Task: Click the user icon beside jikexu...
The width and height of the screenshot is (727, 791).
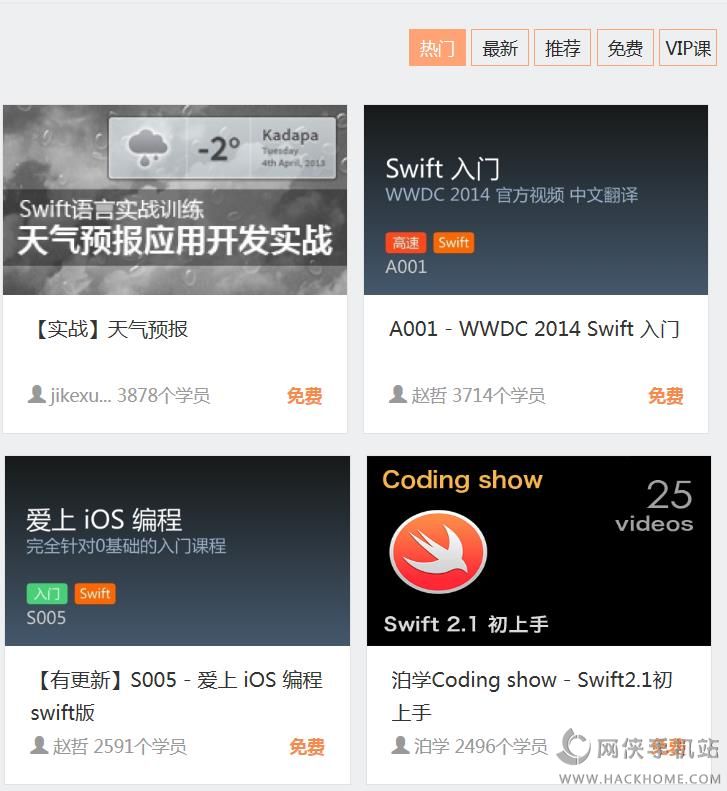Action: tap(36, 394)
